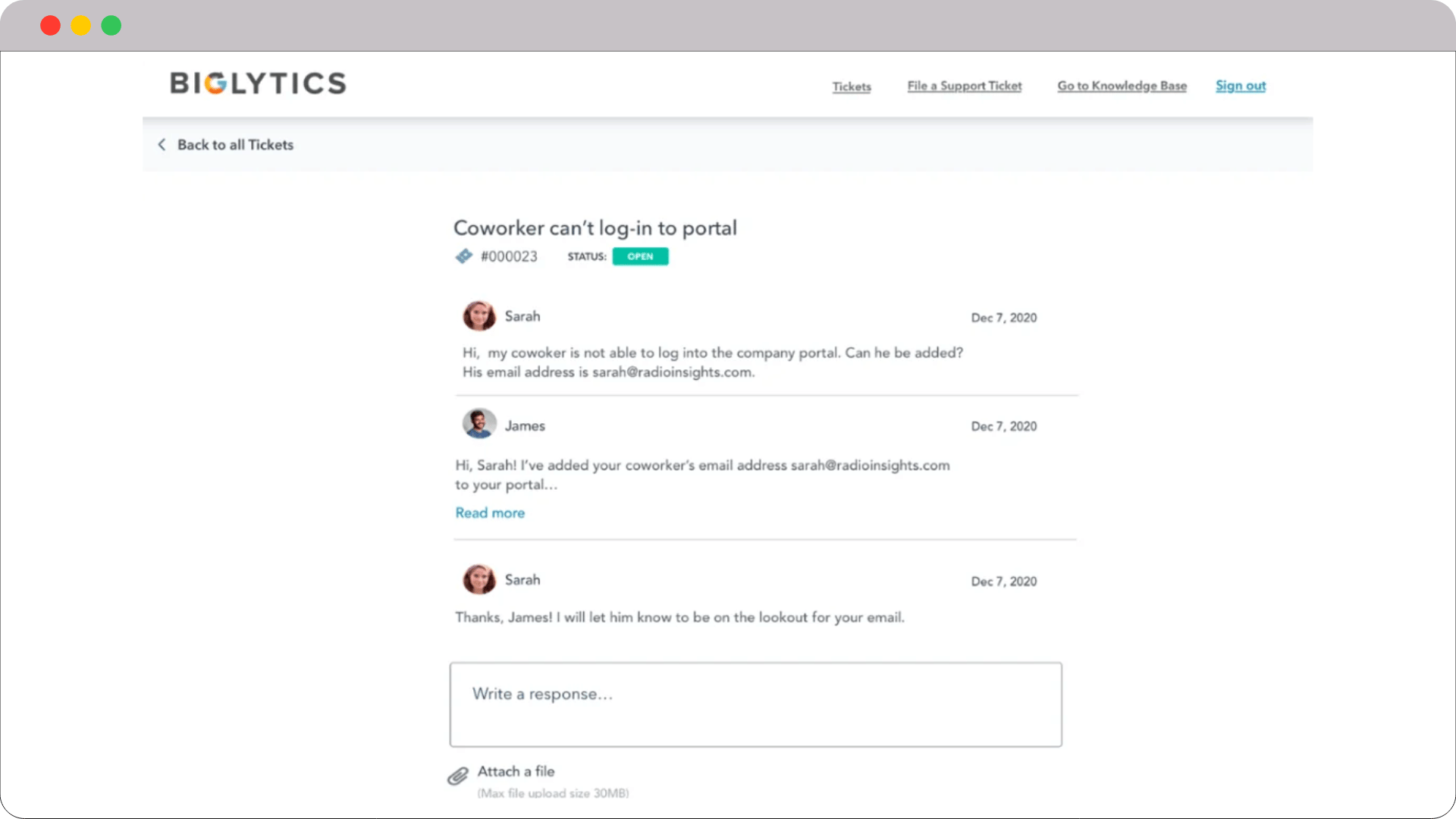
Task: Open the Tickets navigation item
Action: click(x=851, y=86)
